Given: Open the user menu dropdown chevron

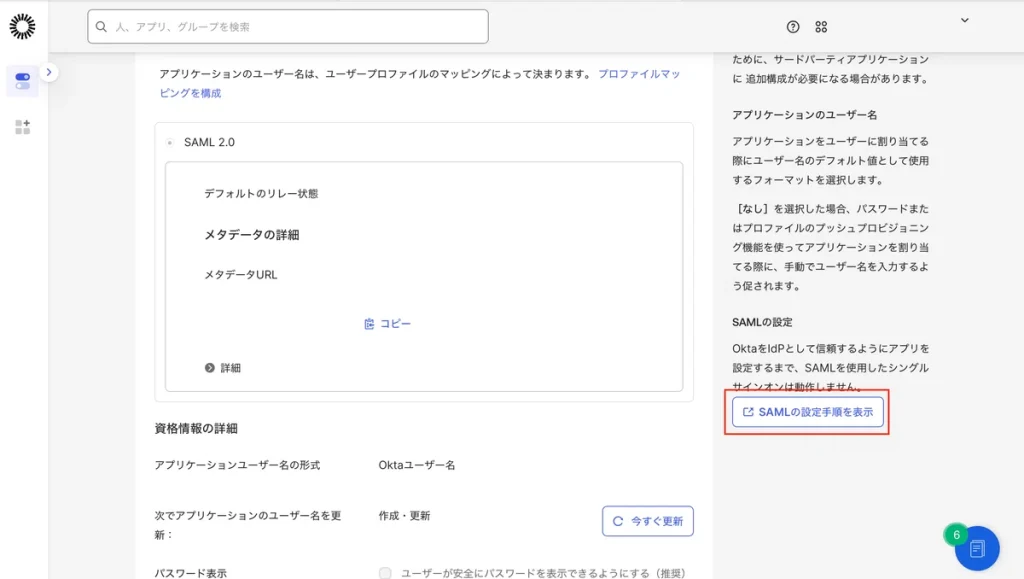Looking at the screenshot, I should coord(964,20).
